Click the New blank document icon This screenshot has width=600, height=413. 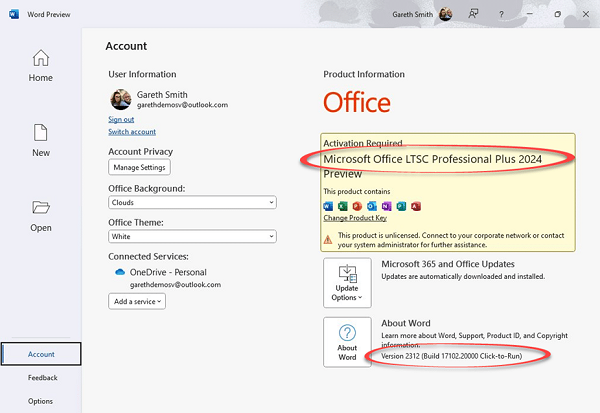(41, 132)
